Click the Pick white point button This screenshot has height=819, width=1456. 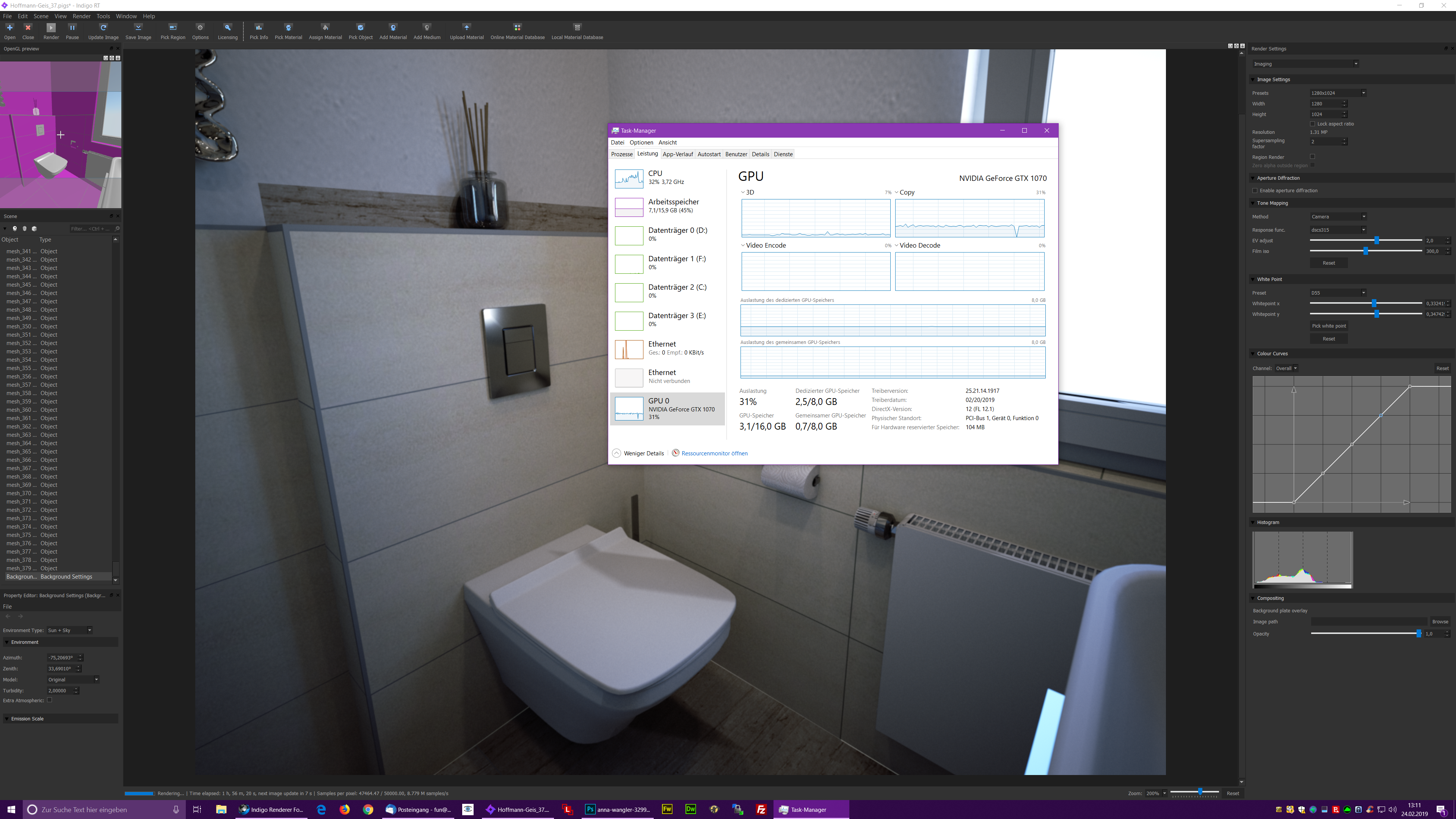[1329, 326]
